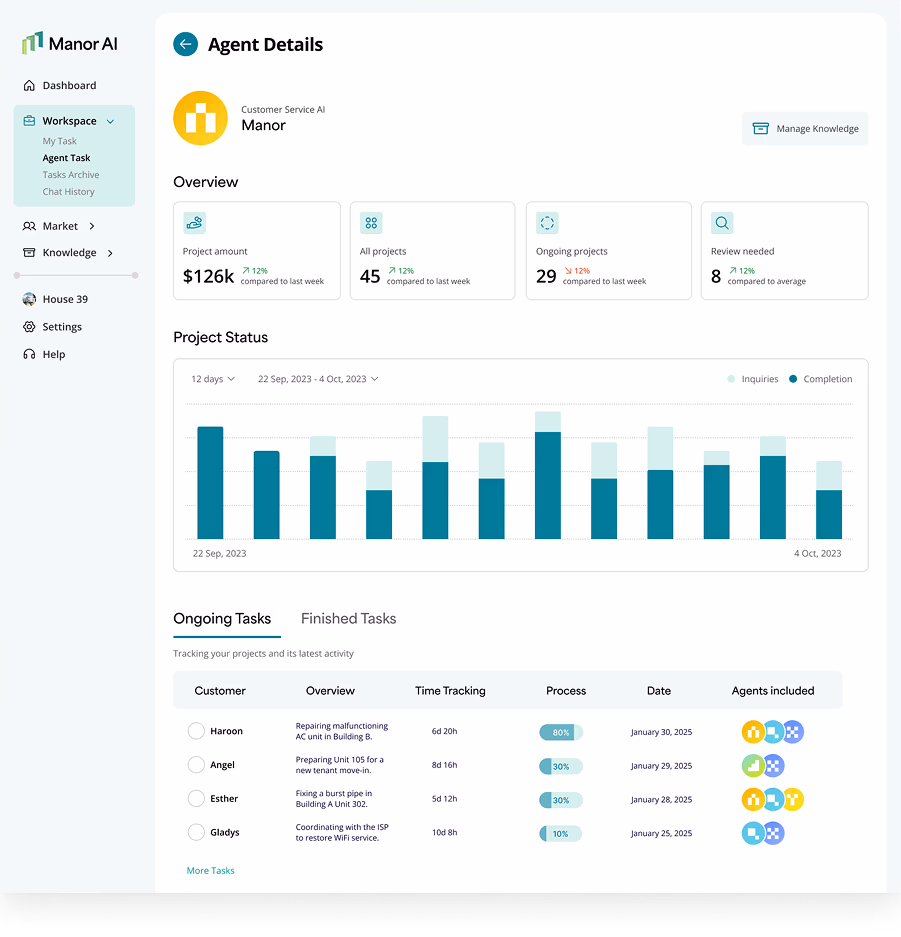Click the orange Manor agent avatar
The height and width of the screenshot is (937, 901).
pyautogui.click(x=200, y=118)
